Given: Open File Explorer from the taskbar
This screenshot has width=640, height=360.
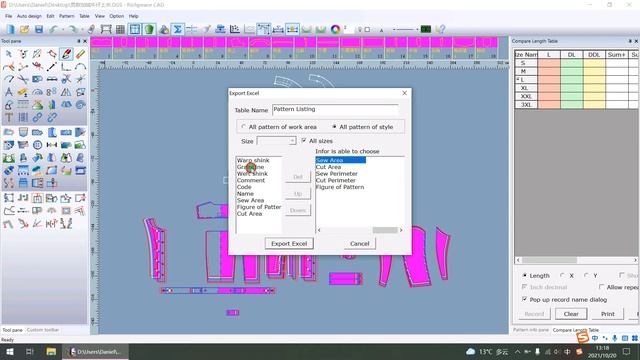Looking at the screenshot, I should [51, 351].
